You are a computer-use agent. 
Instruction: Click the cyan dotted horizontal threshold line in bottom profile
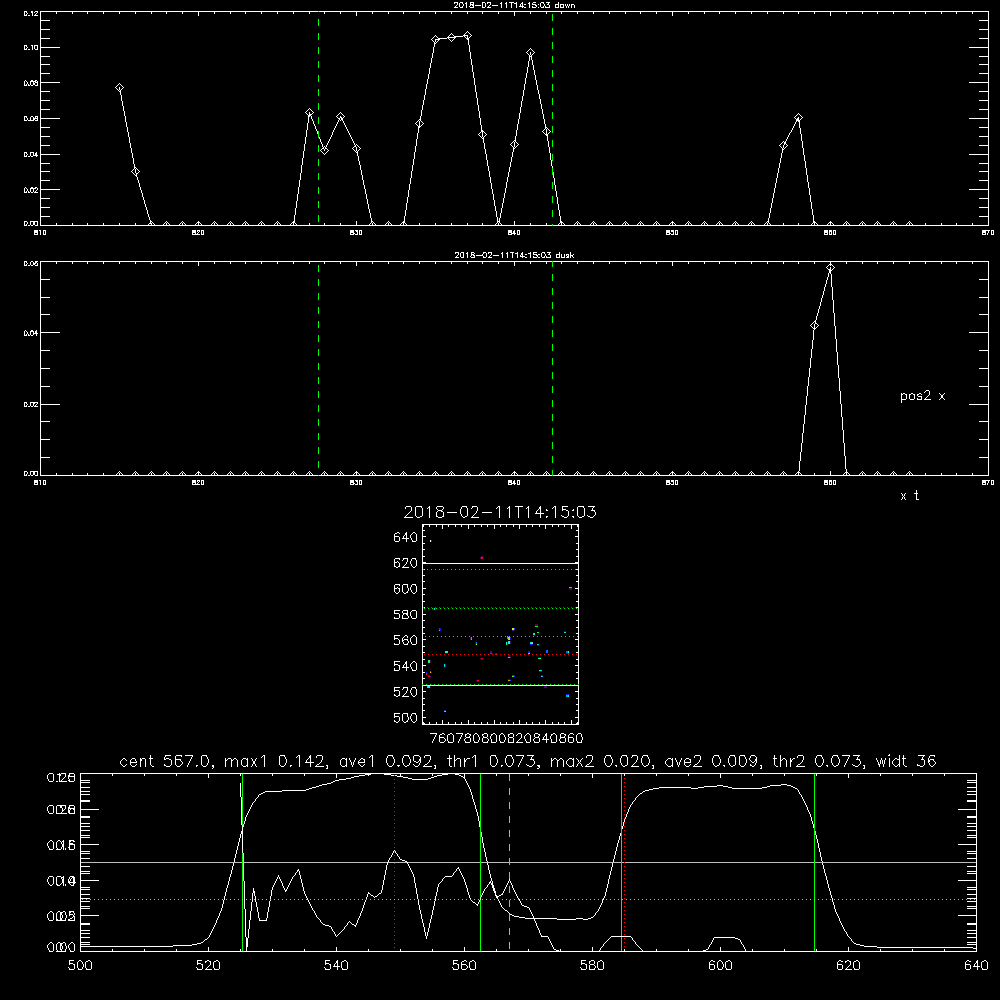tap(528, 899)
